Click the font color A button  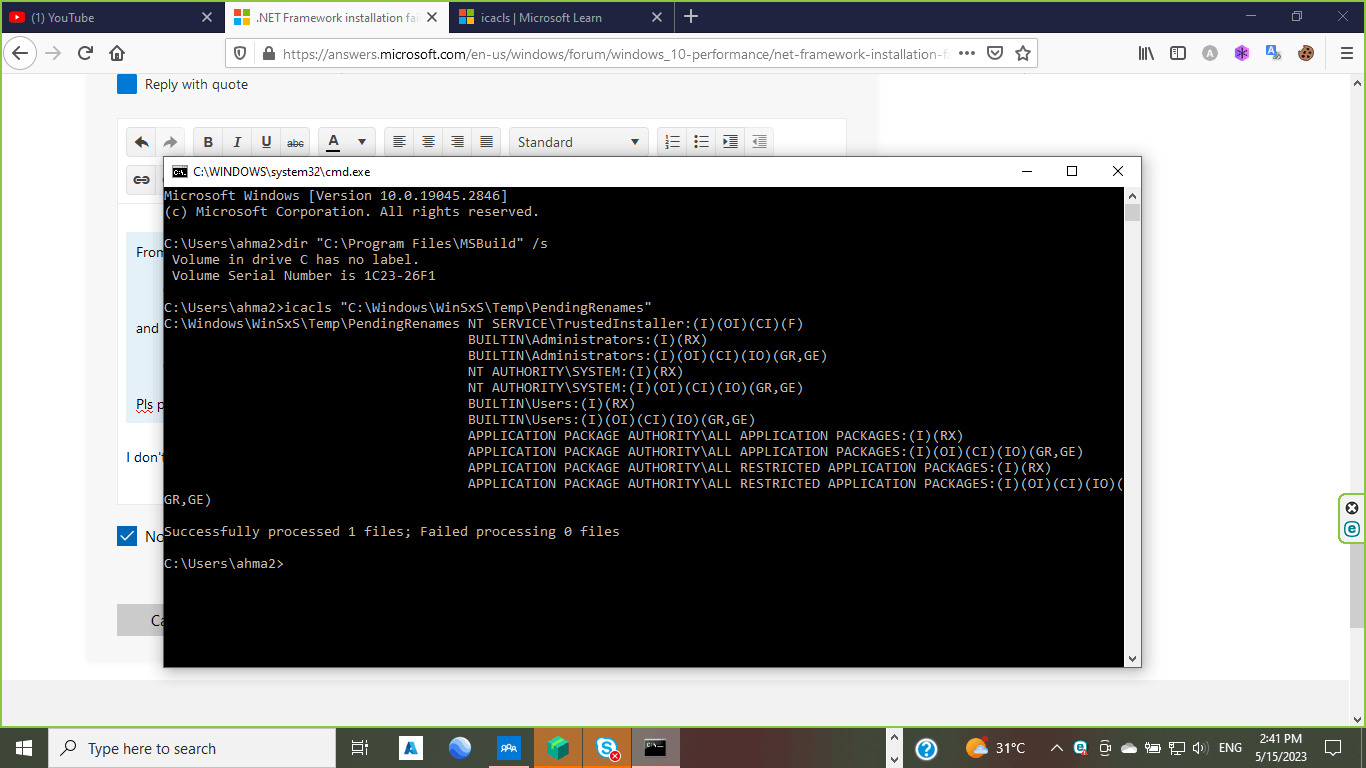(334, 142)
